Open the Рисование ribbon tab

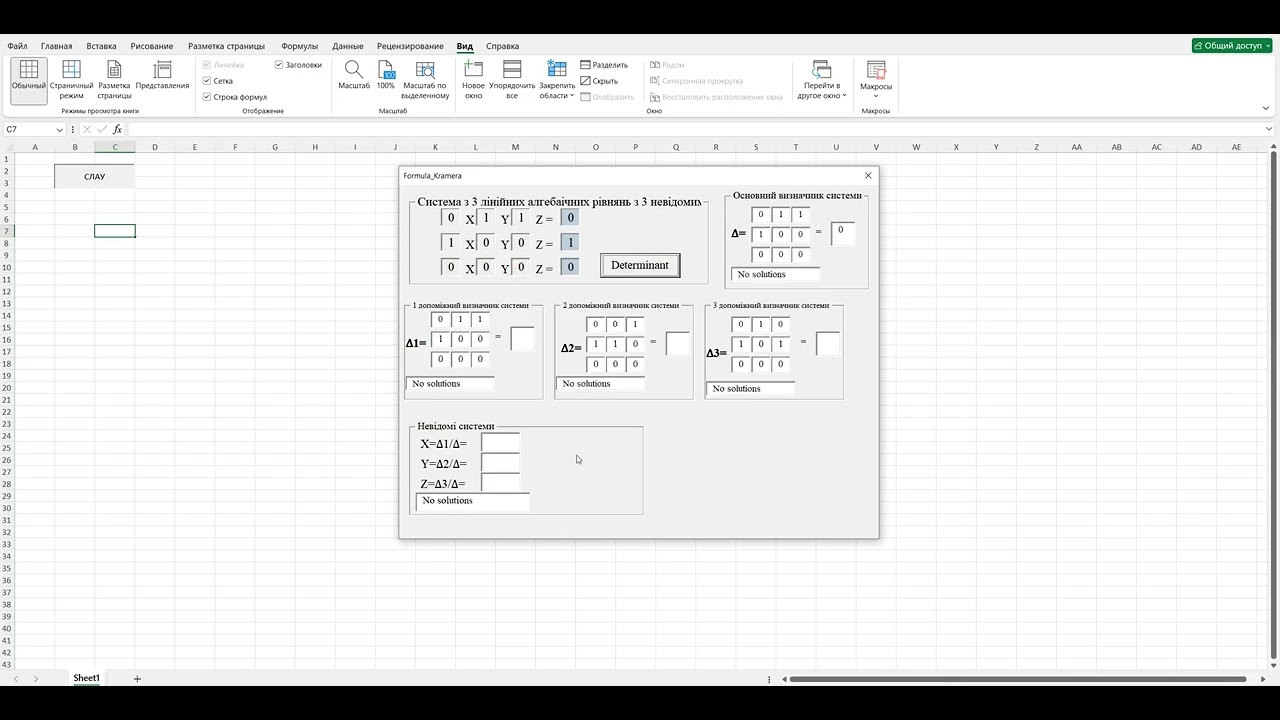coord(152,46)
